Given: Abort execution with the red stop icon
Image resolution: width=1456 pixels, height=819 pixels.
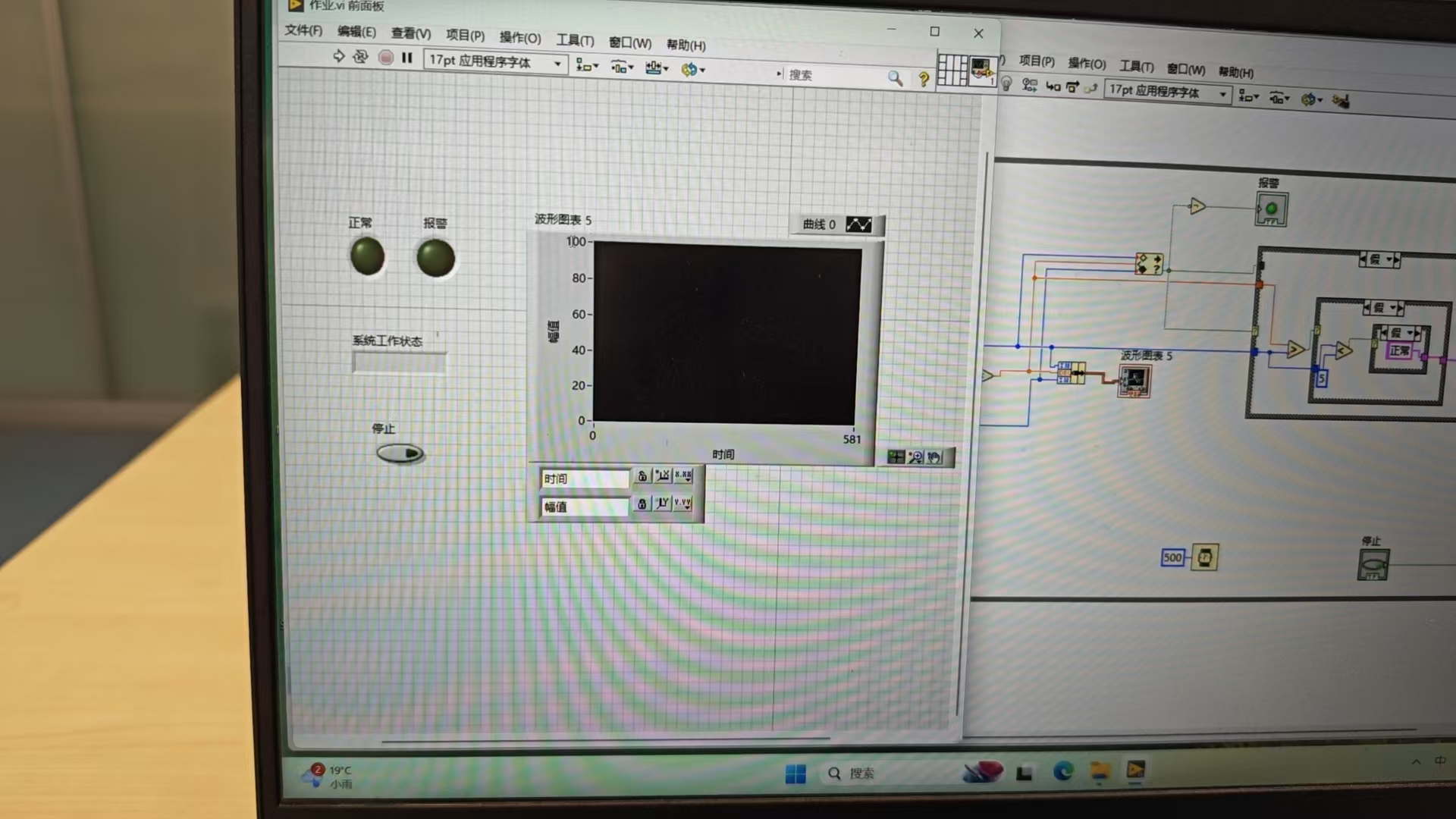Looking at the screenshot, I should (386, 57).
